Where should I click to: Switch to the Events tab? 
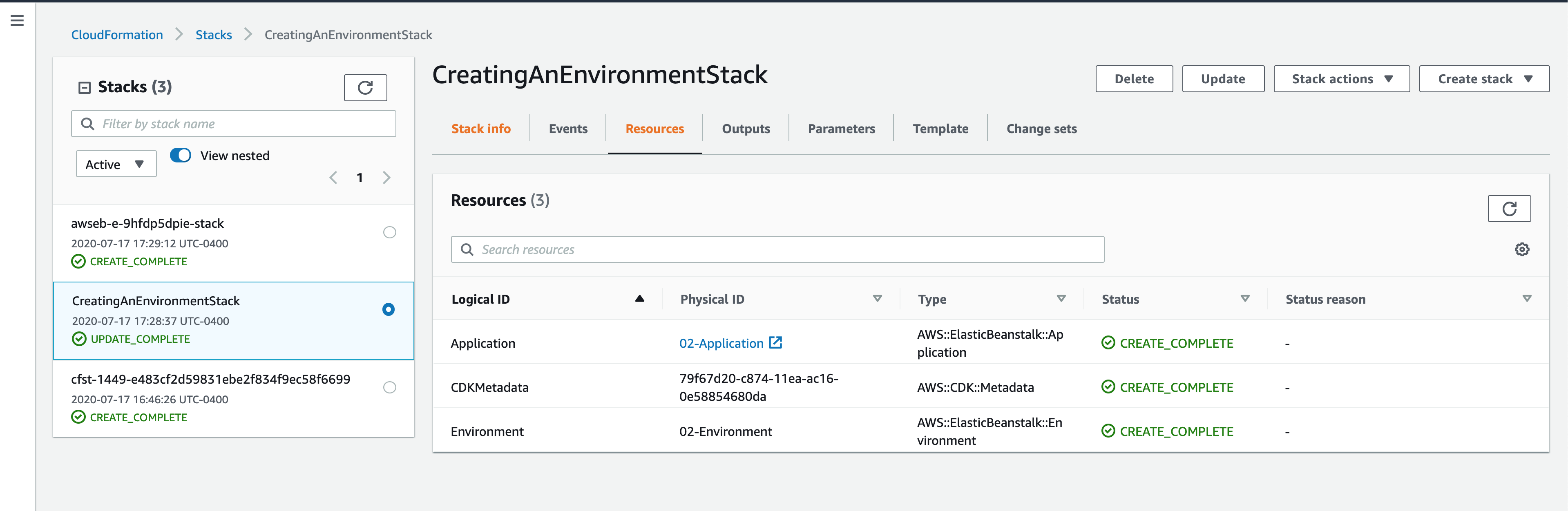[x=567, y=129]
